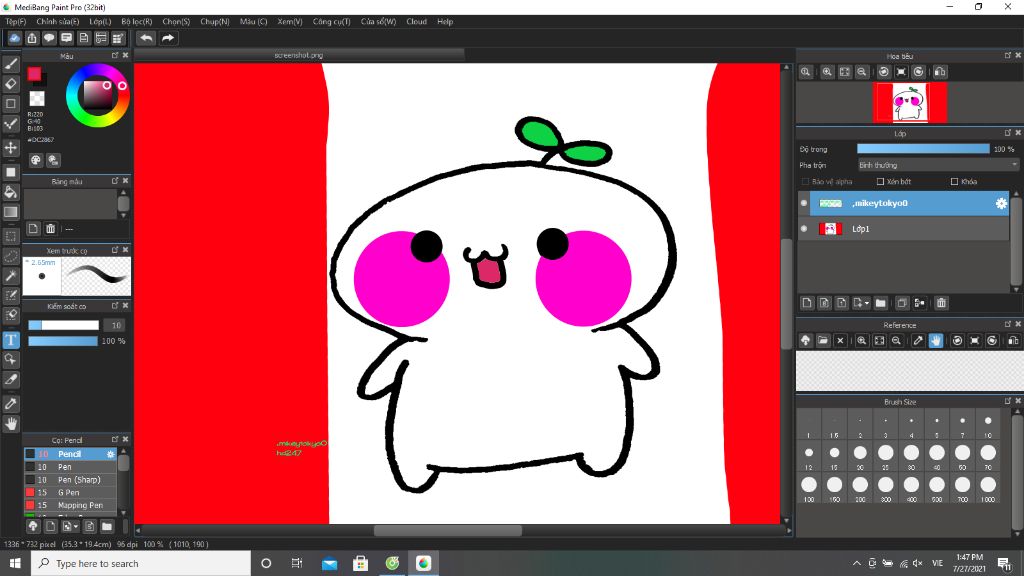
Task: Click the Type here to search box
Action: pyautogui.click(x=141, y=563)
